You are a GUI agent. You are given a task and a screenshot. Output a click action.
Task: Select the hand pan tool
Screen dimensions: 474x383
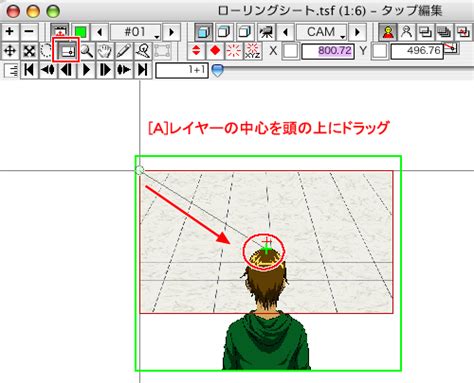tap(105, 51)
